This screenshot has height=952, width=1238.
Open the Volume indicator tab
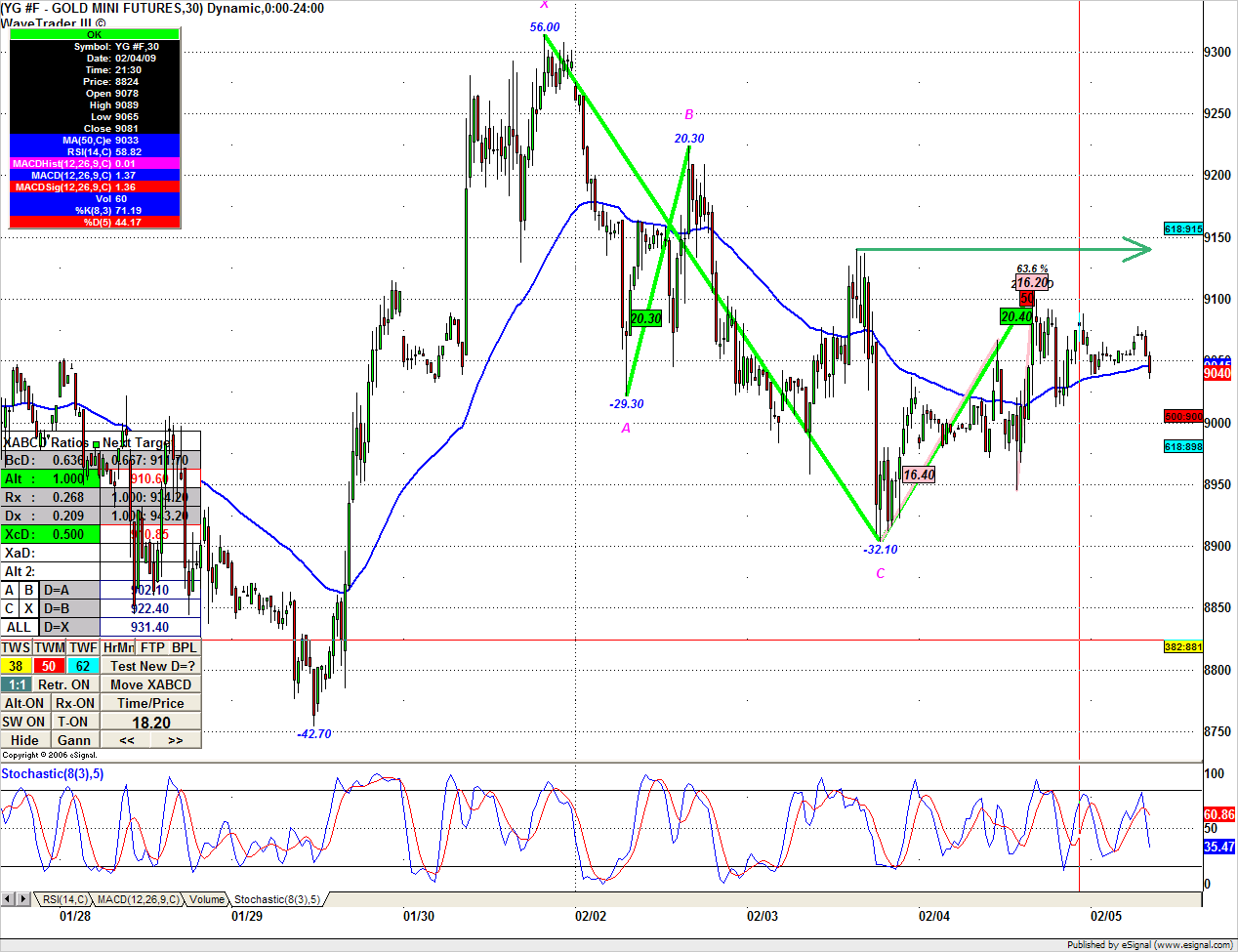tap(206, 899)
